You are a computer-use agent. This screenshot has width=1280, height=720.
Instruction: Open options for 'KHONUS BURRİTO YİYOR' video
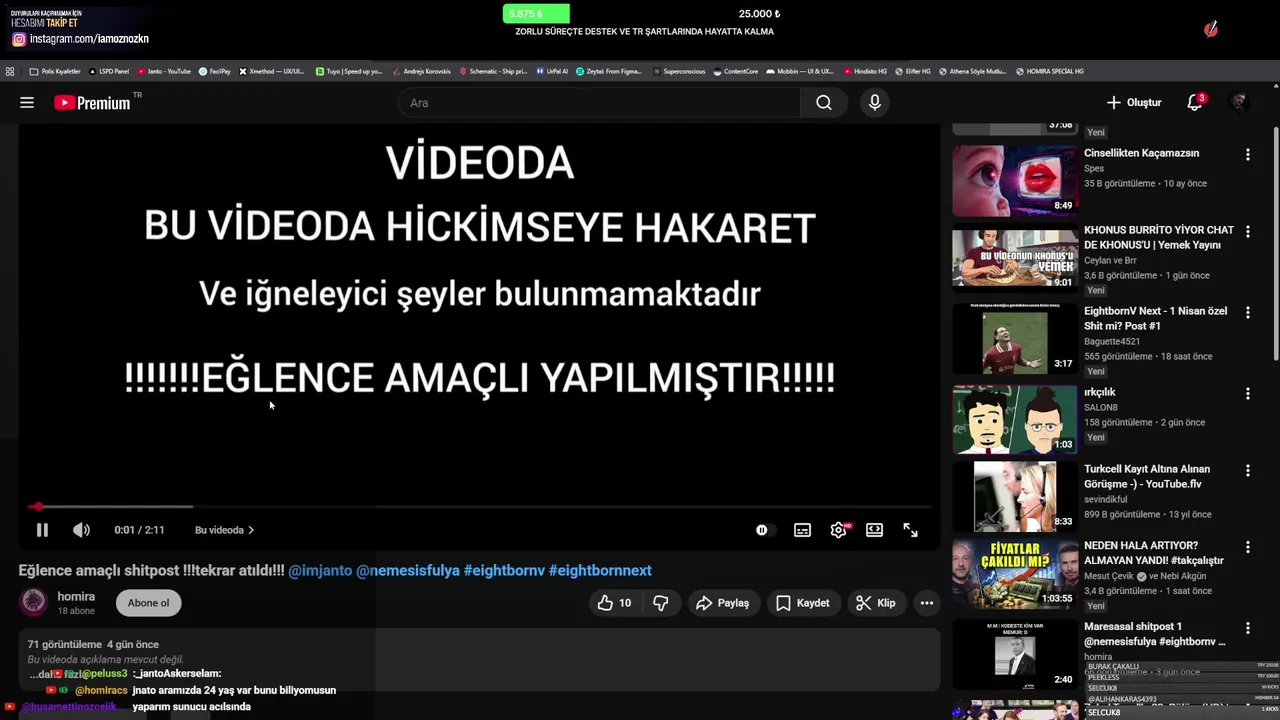click(x=1247, y=232)
